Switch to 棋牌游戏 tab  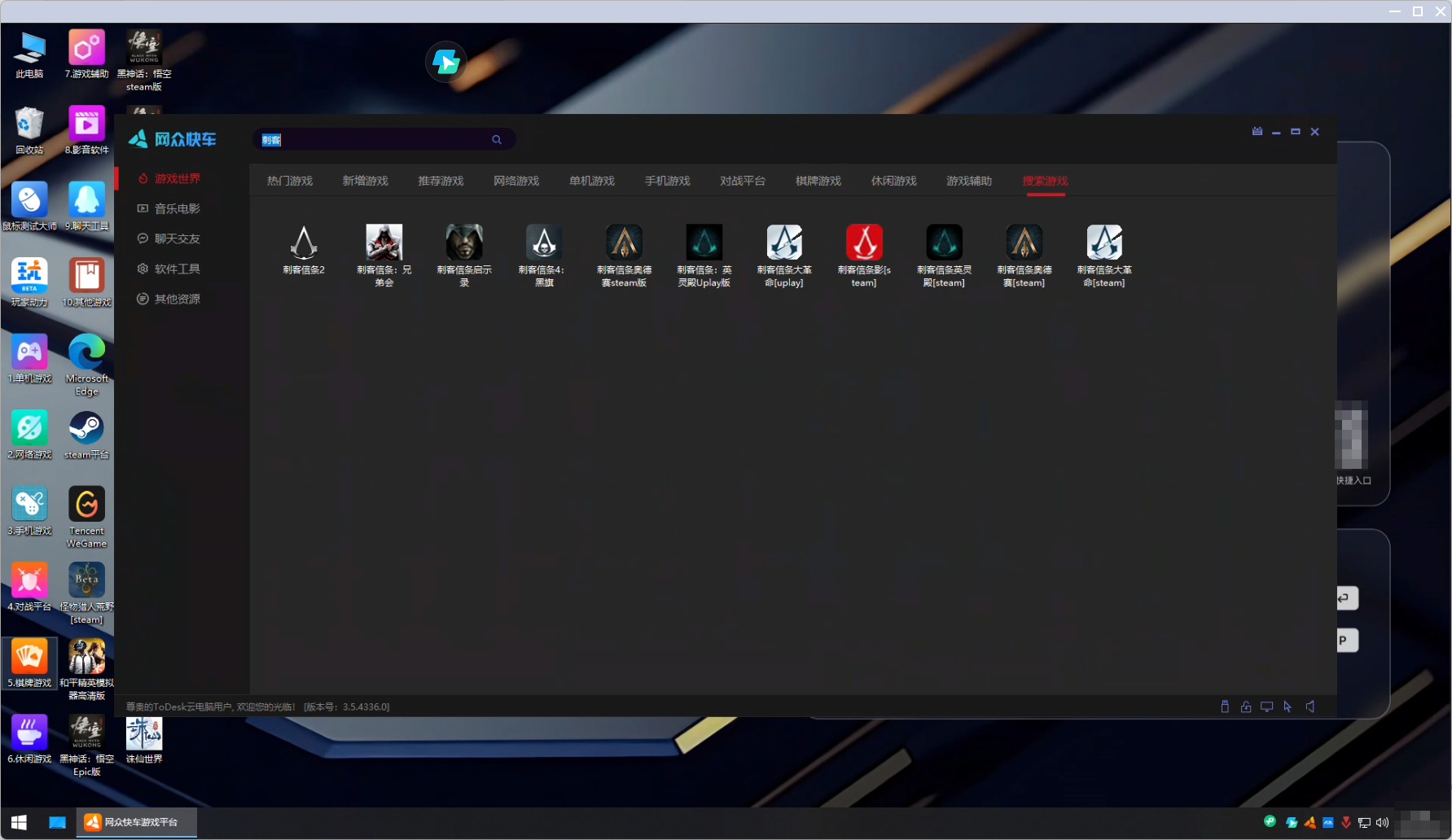click(x=818, y=181)
